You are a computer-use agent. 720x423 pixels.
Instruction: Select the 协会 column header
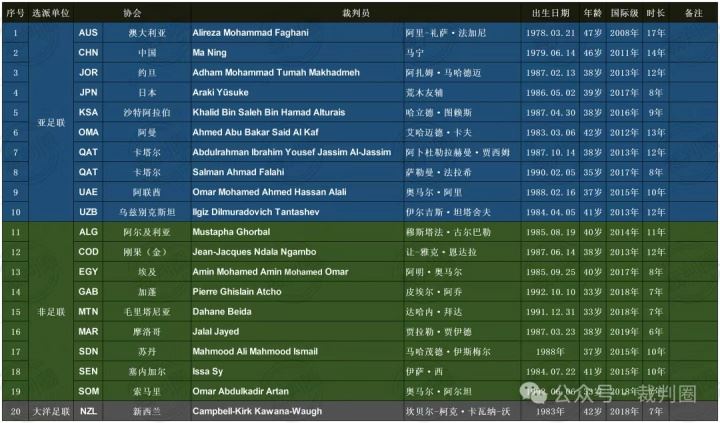(x=132, y=14)
